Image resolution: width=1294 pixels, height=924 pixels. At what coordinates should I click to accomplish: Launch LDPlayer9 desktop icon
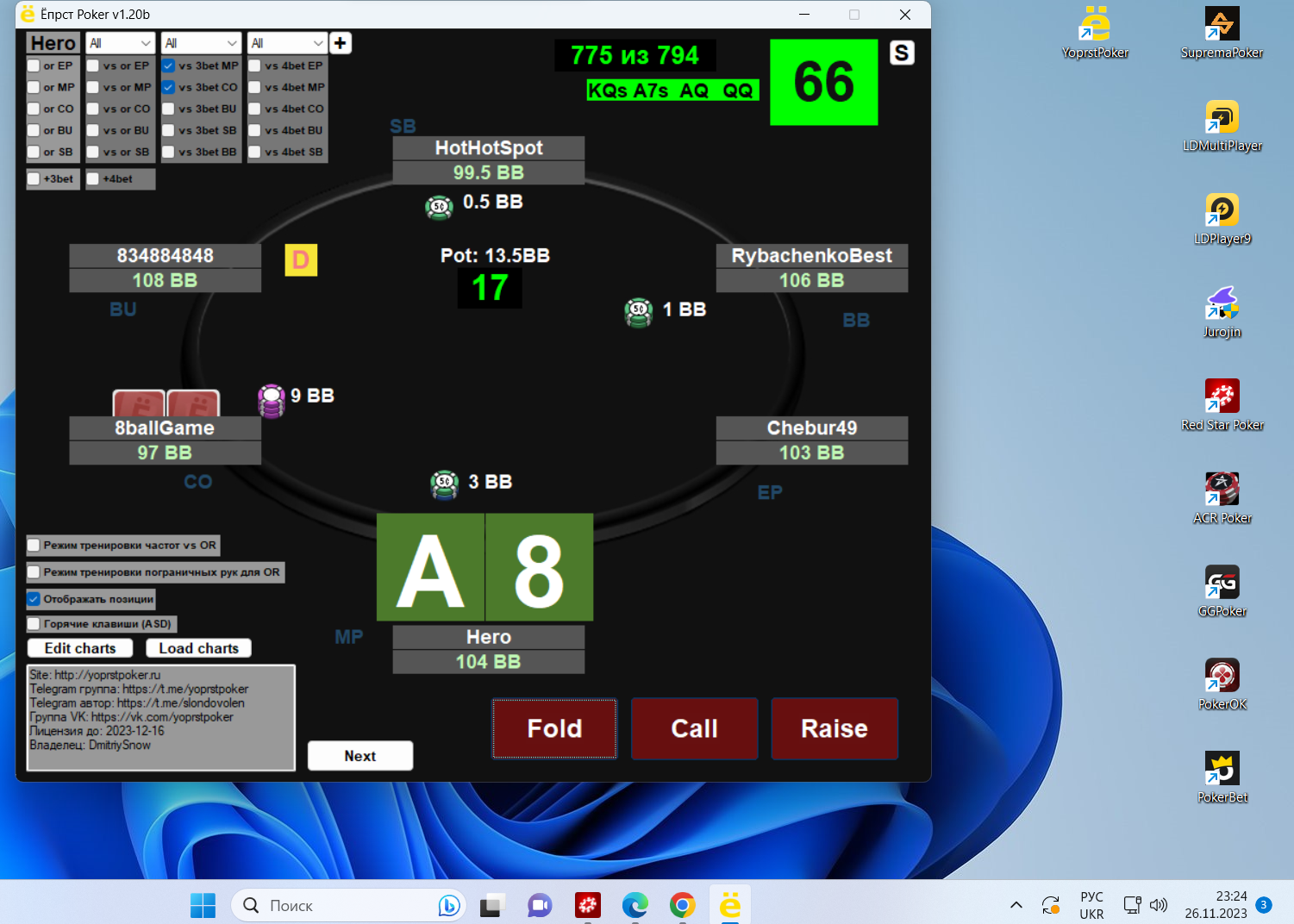pos(1222,219)
